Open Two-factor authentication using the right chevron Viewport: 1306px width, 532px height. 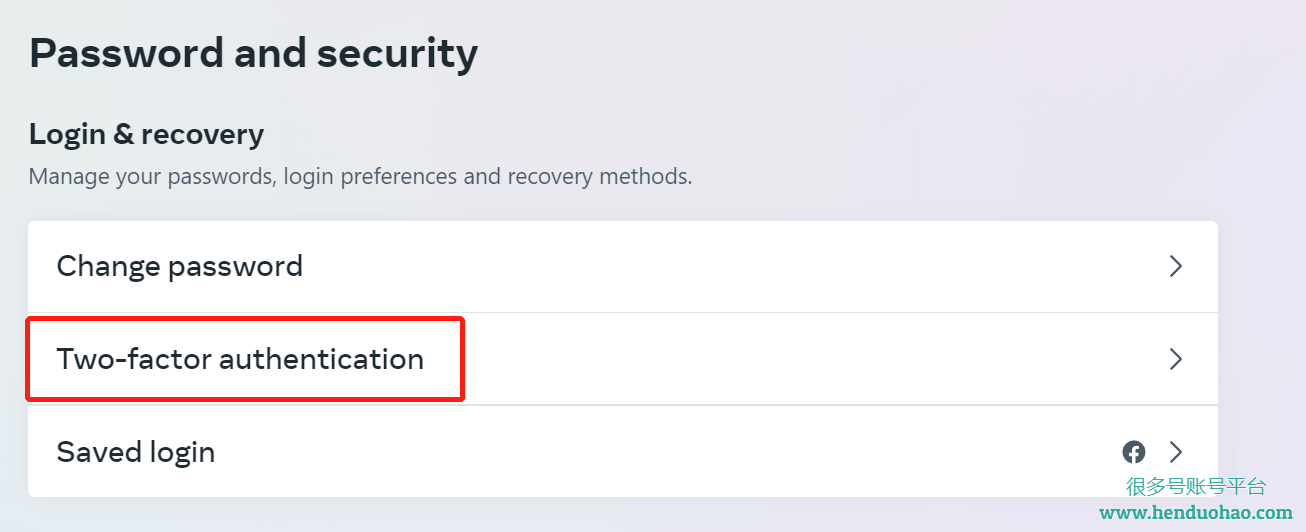pyautogui.click(x=1176, y=359)
